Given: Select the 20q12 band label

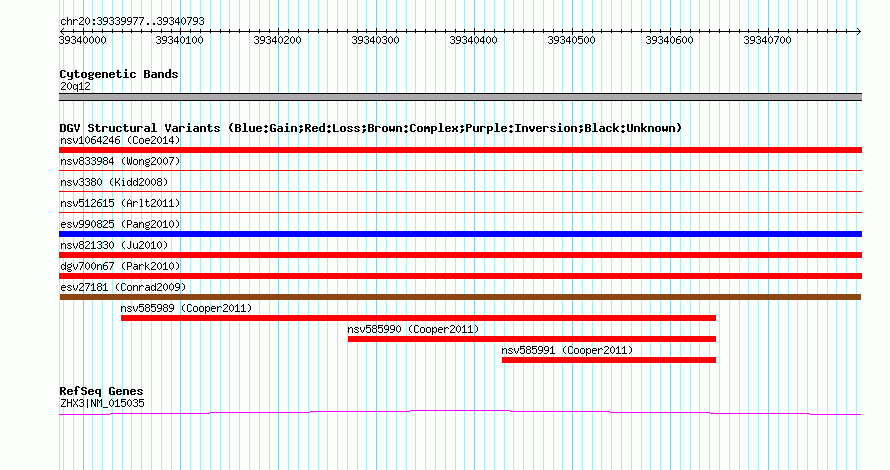Looking at the screenshot, I should point(75,86).
